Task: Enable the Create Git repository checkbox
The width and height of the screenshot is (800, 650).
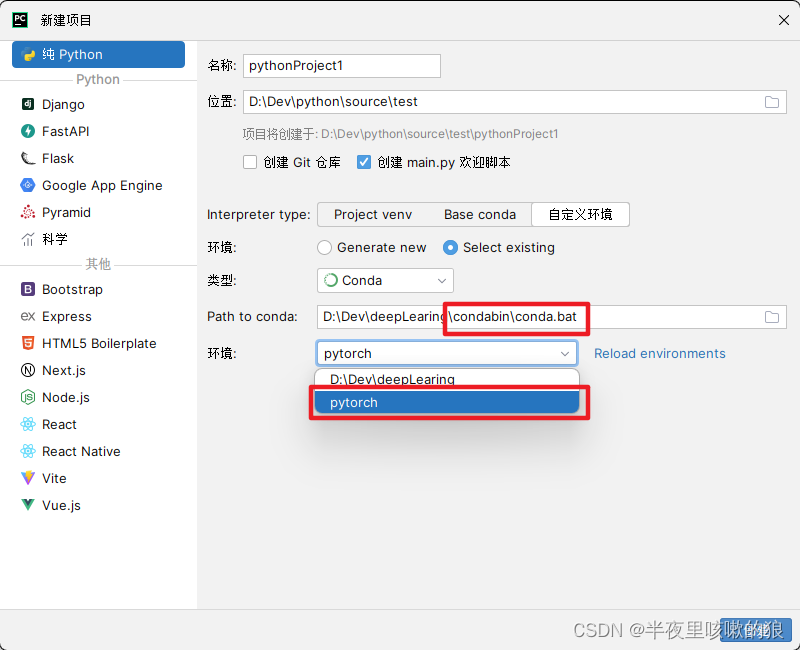Action: point(250,162)
